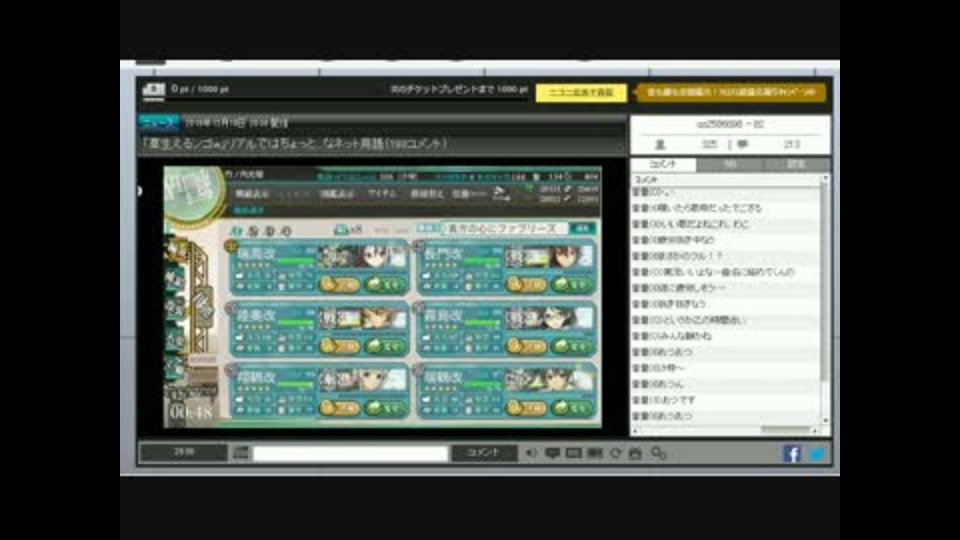Open yellow detail button on 陸奥改 card
The image size is (960, 540).
pyautogui.click(x=339, y=346)
